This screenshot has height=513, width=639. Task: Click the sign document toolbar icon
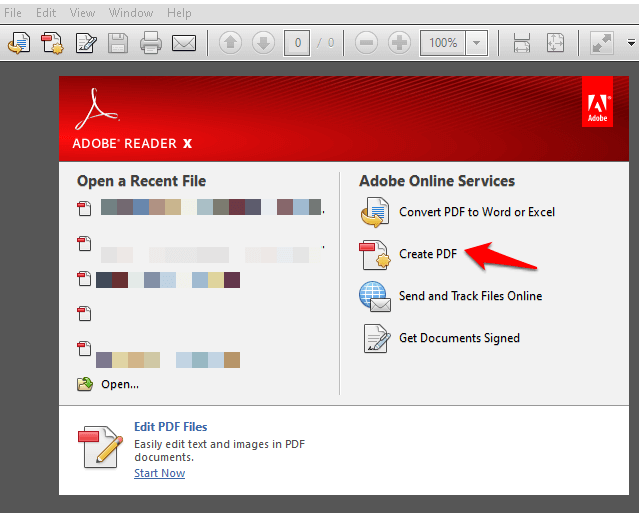pyautogui.click(x=85, y=44)
